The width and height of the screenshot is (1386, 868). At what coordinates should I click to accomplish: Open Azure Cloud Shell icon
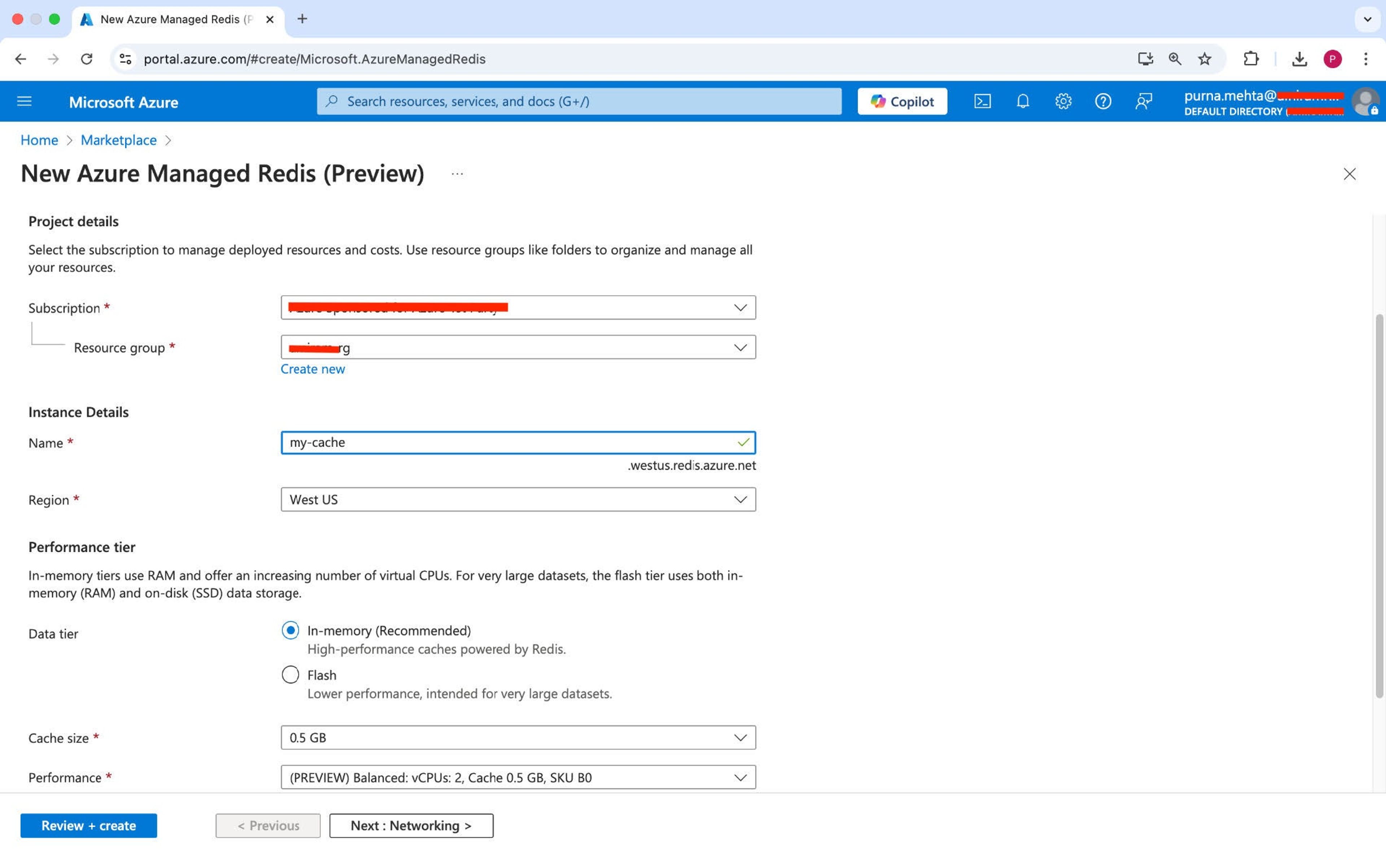[x=982, y=102]
